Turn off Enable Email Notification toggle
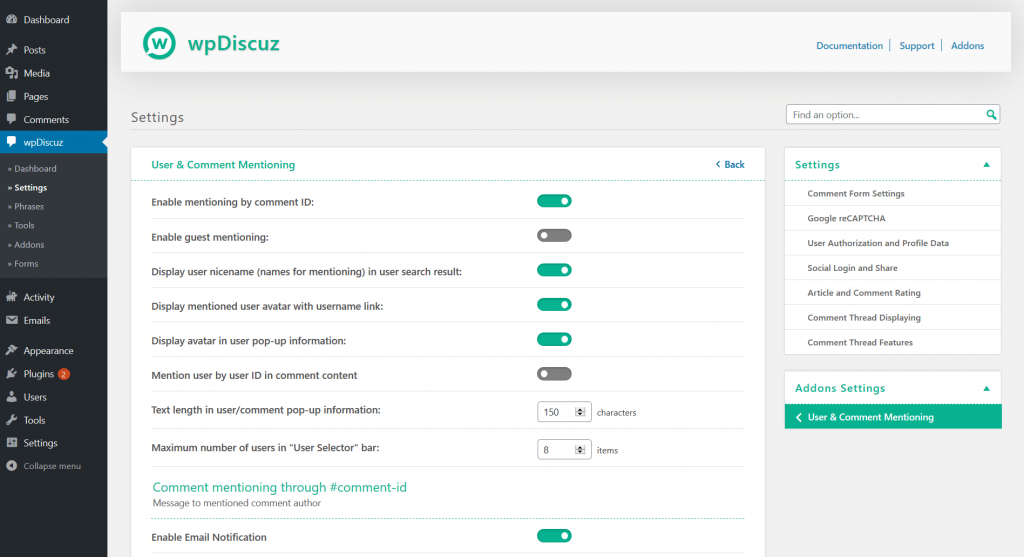Screen dimensions: 1024x557 (x=554, y=537)
